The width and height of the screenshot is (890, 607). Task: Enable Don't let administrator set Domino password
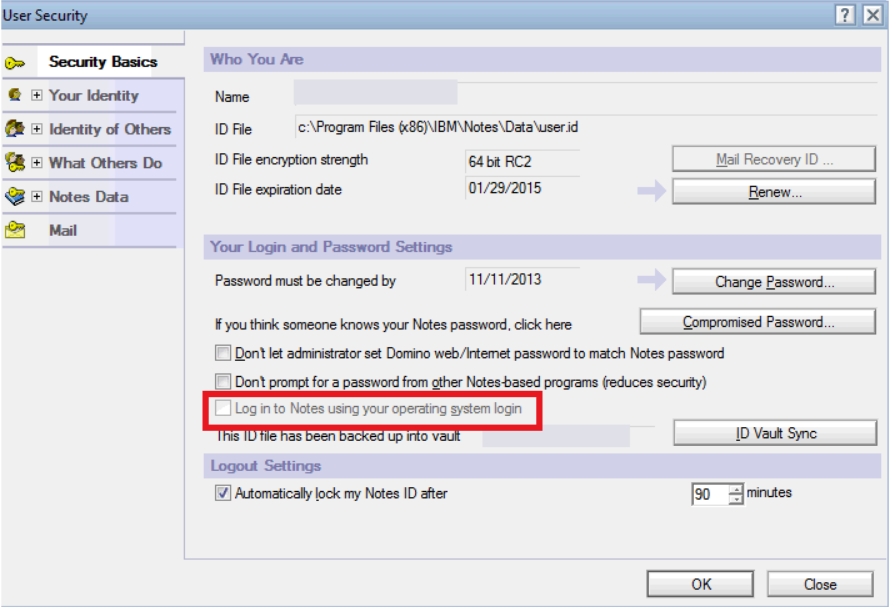click(223, 353)
